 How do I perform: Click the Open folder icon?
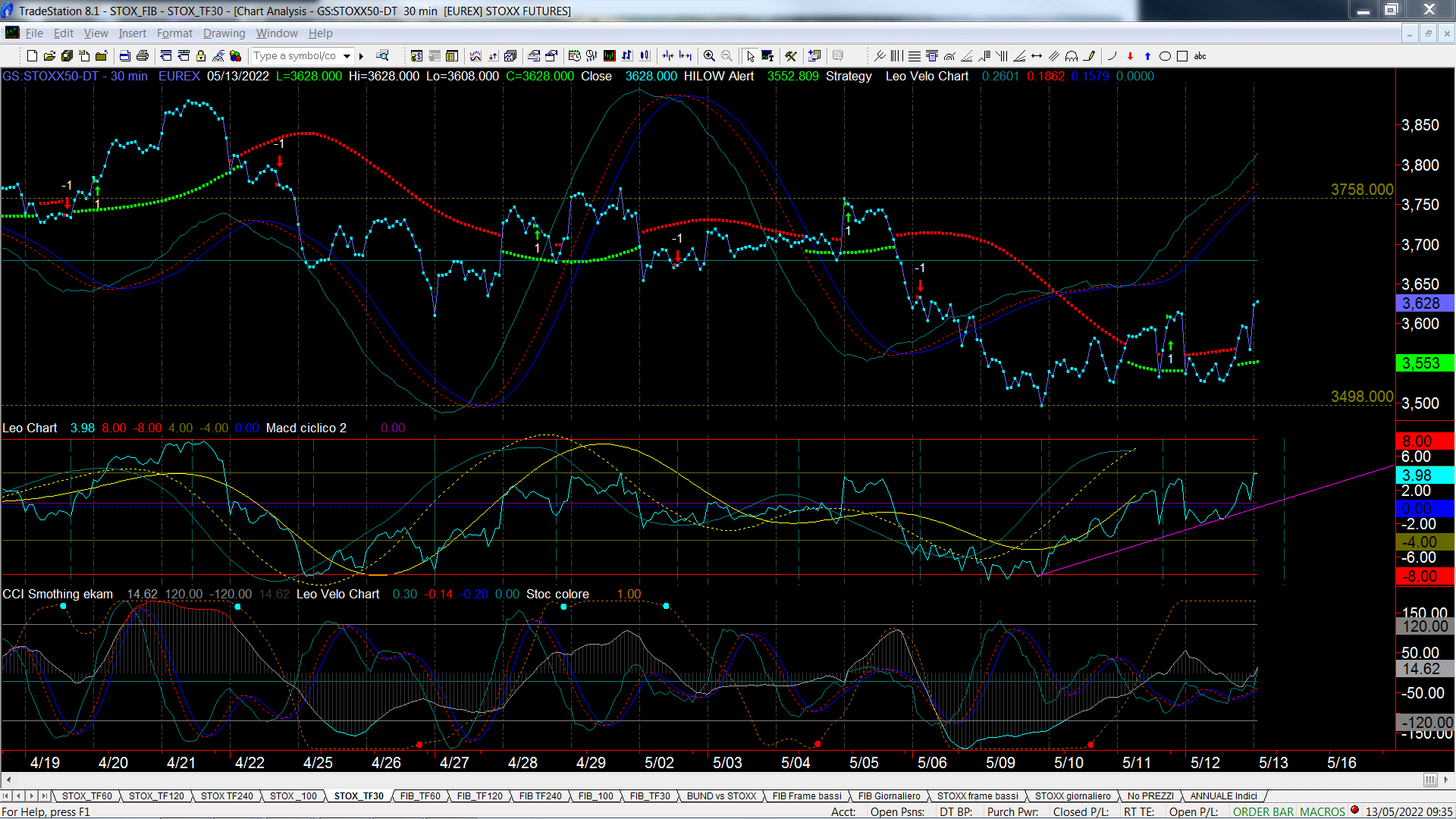pyautogui.click(x=49, y=56)
